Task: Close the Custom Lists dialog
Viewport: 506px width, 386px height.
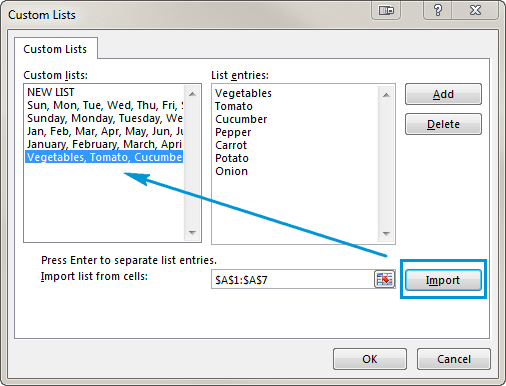Action: (x=475, y=10)
